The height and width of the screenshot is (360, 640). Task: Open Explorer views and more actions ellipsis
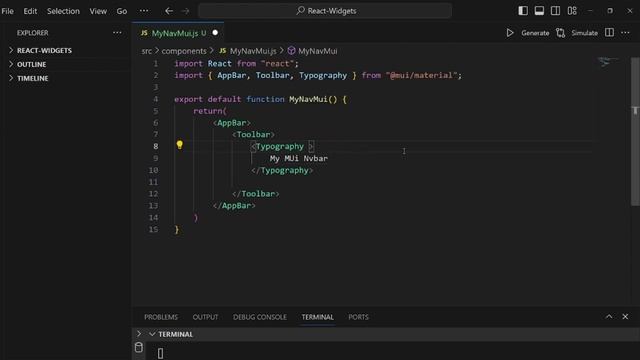(x=117, y=33)
